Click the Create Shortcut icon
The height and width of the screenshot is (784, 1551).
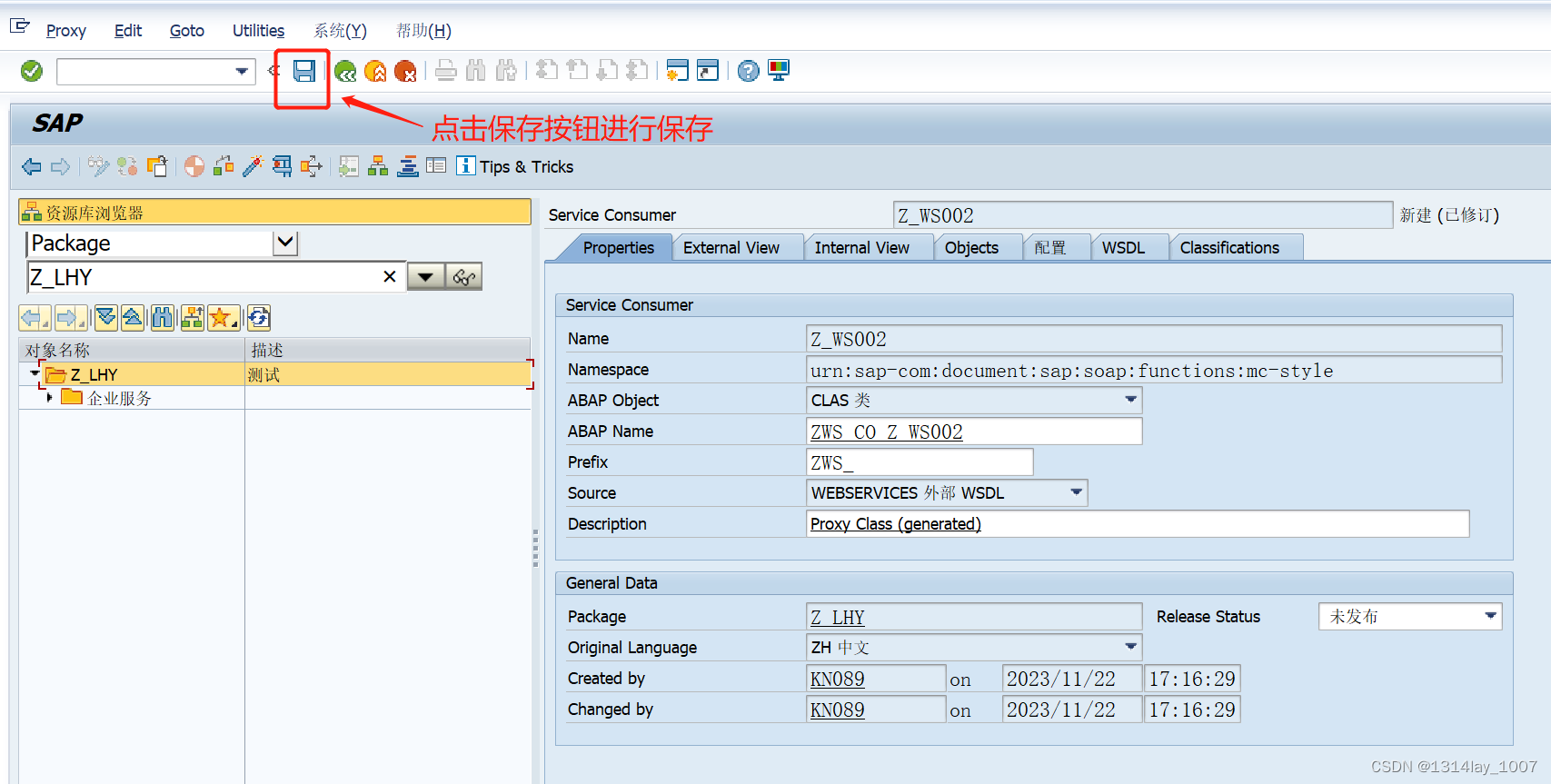pyautogui.click(x=708, y=71)
